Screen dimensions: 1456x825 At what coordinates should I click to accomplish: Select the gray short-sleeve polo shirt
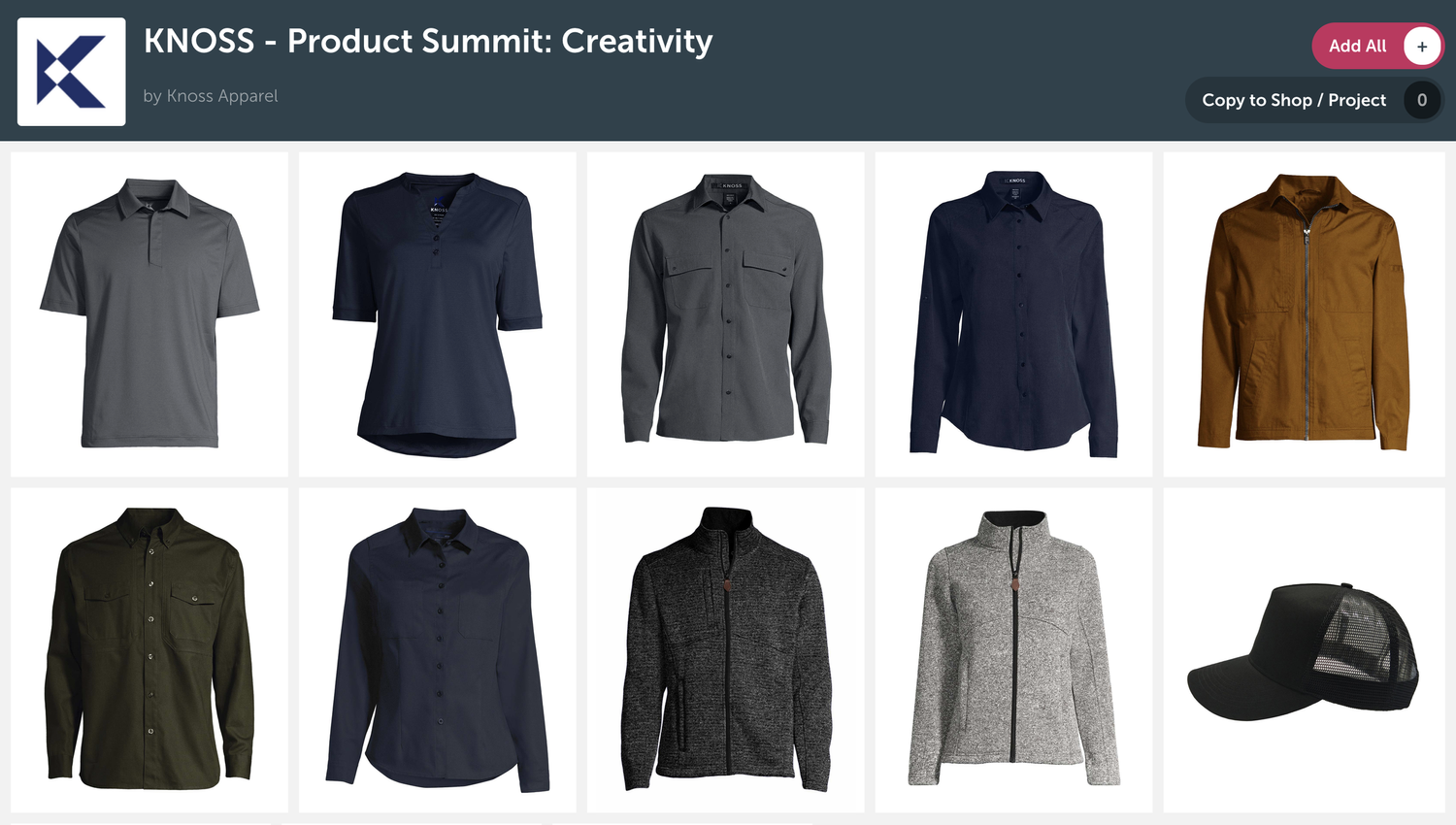(x=149, y=313)
